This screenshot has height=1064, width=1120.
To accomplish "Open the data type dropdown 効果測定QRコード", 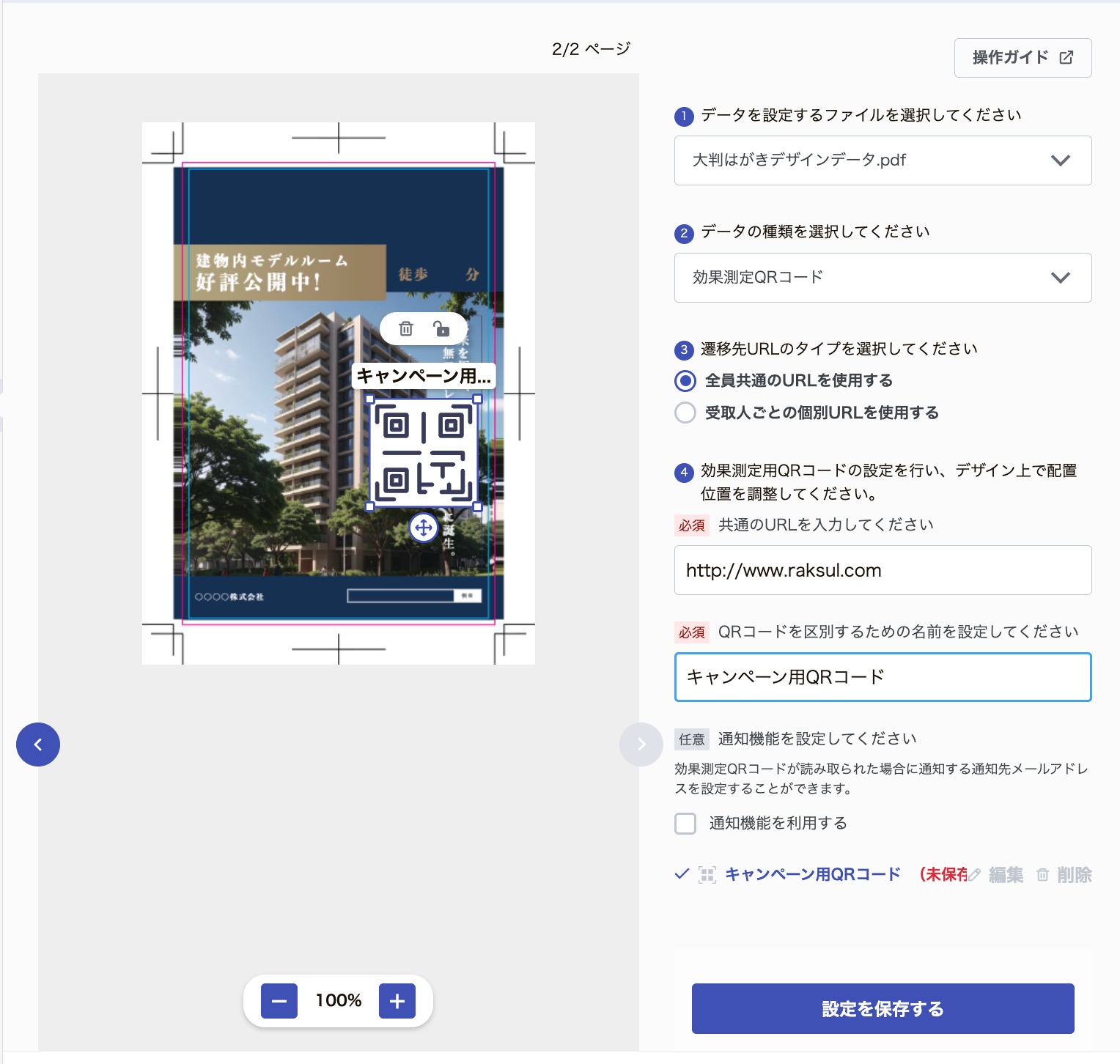I will (883, 278).
